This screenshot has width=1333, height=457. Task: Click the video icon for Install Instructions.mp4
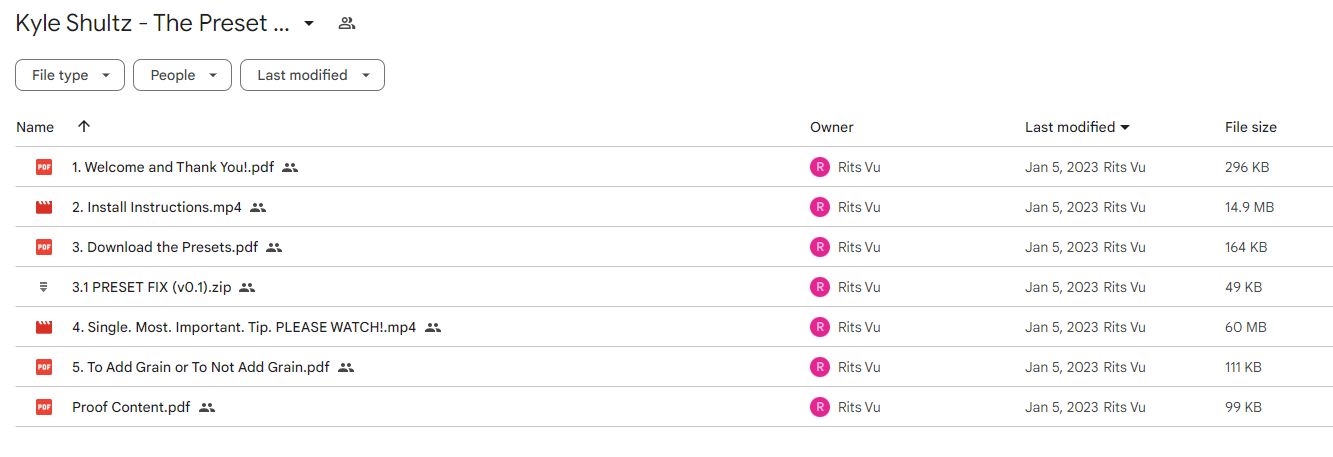click(x=44, y=207)
